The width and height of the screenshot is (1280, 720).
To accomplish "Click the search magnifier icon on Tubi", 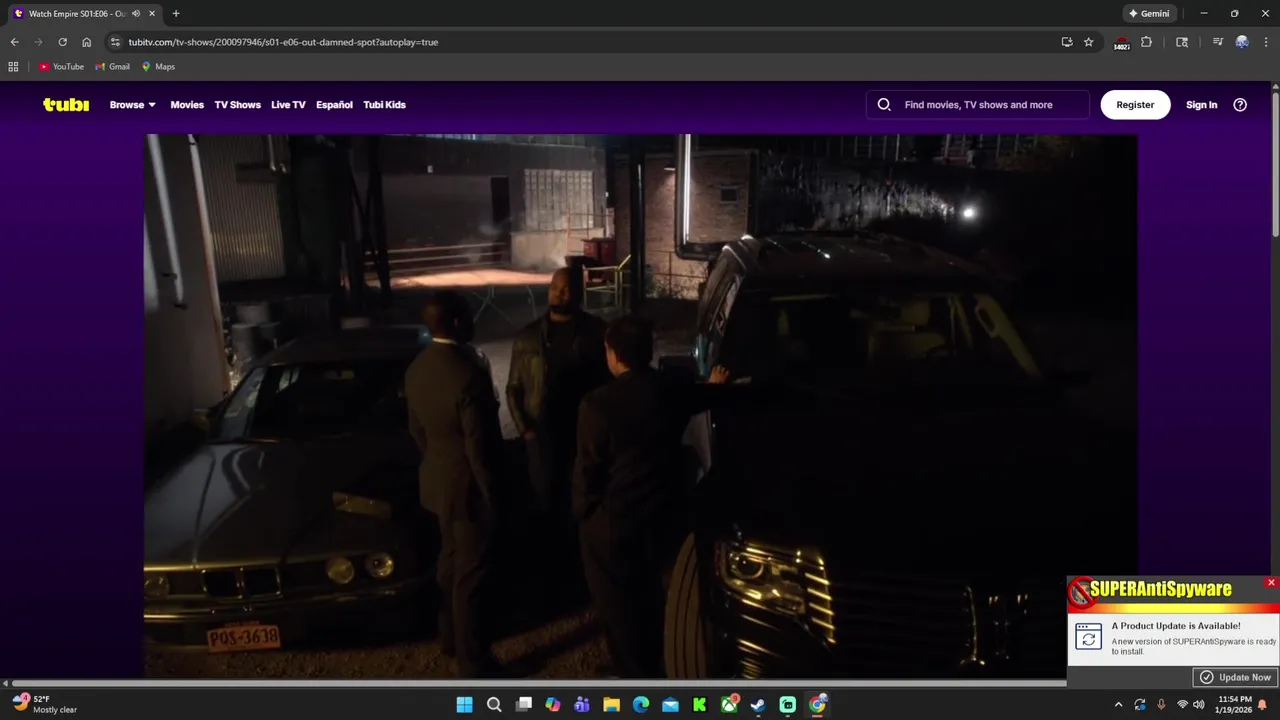I will [884, 104].
